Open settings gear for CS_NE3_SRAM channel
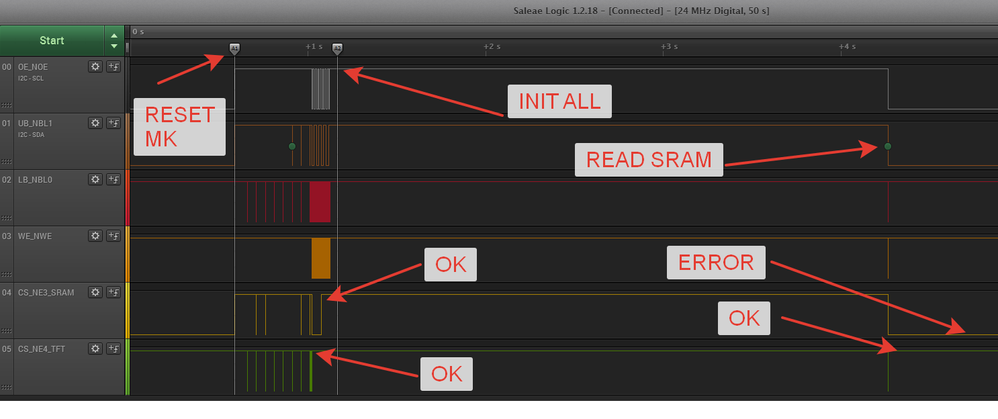This screenshot has width=998, height=419. (x=95, y=292)
